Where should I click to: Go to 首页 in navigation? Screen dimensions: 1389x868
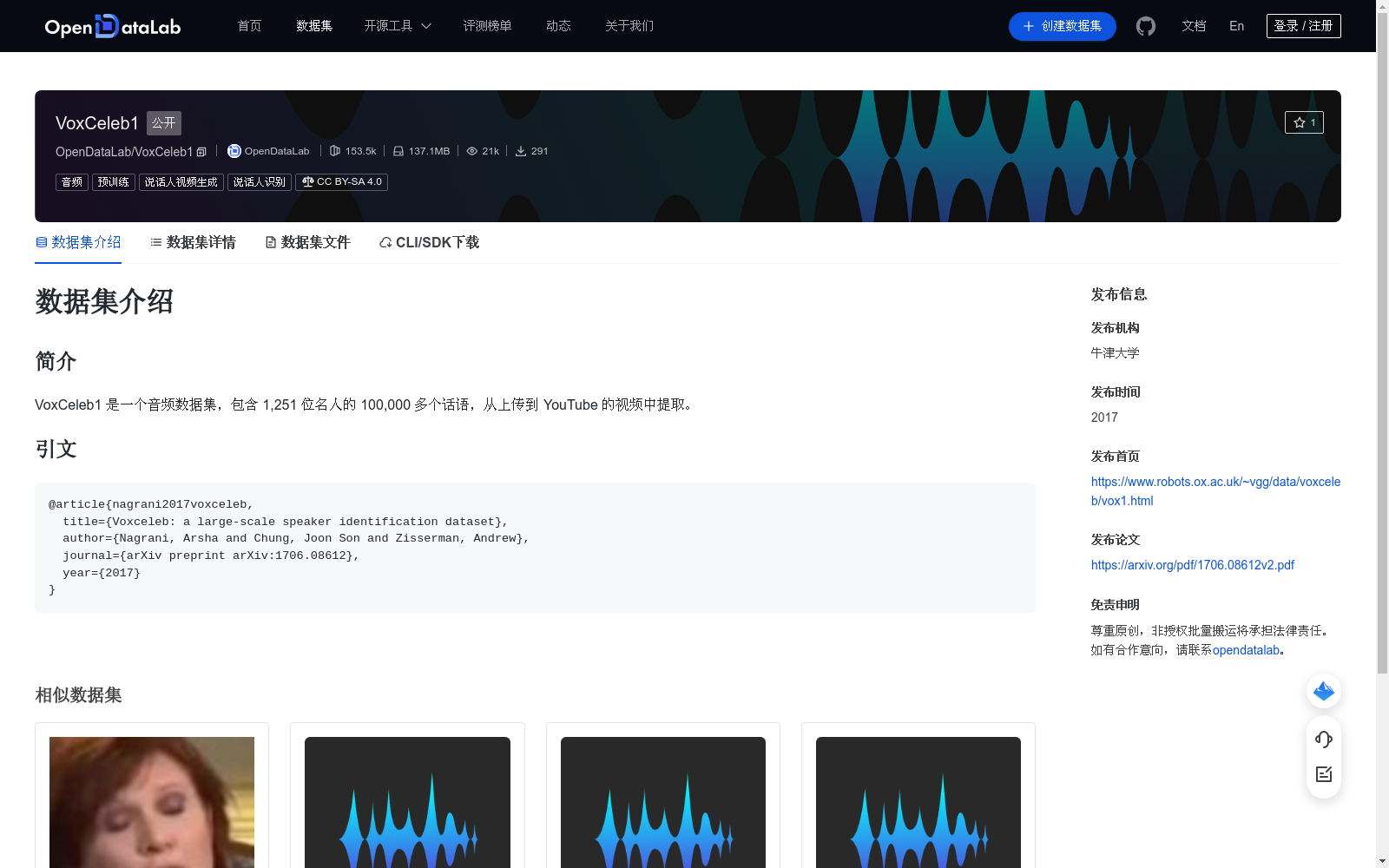pos(249,26)
